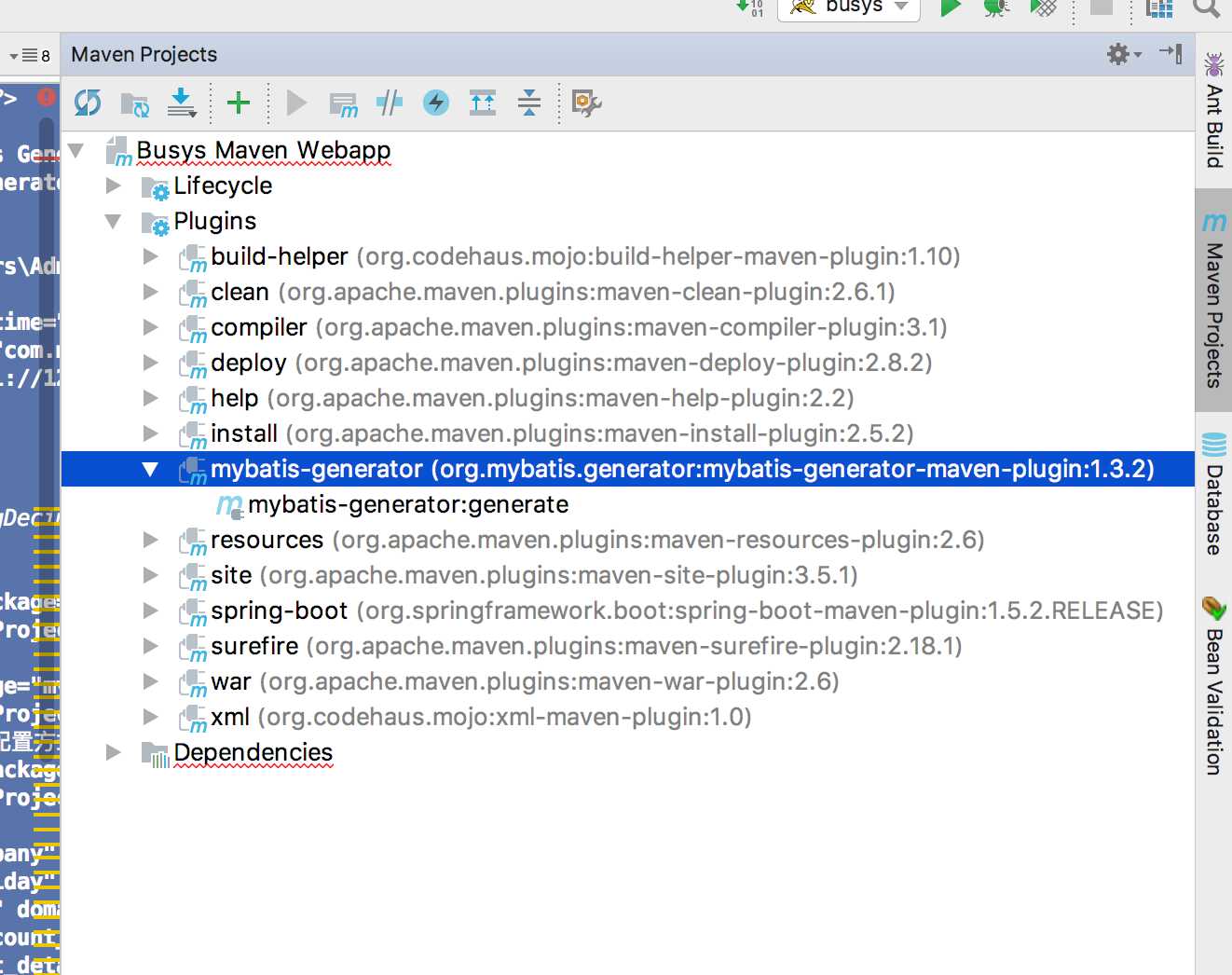Image resolution: width=1232 pixels, height=975 pixels.
Task: Open Bean Validation side tab
Action: (1213, 685)
